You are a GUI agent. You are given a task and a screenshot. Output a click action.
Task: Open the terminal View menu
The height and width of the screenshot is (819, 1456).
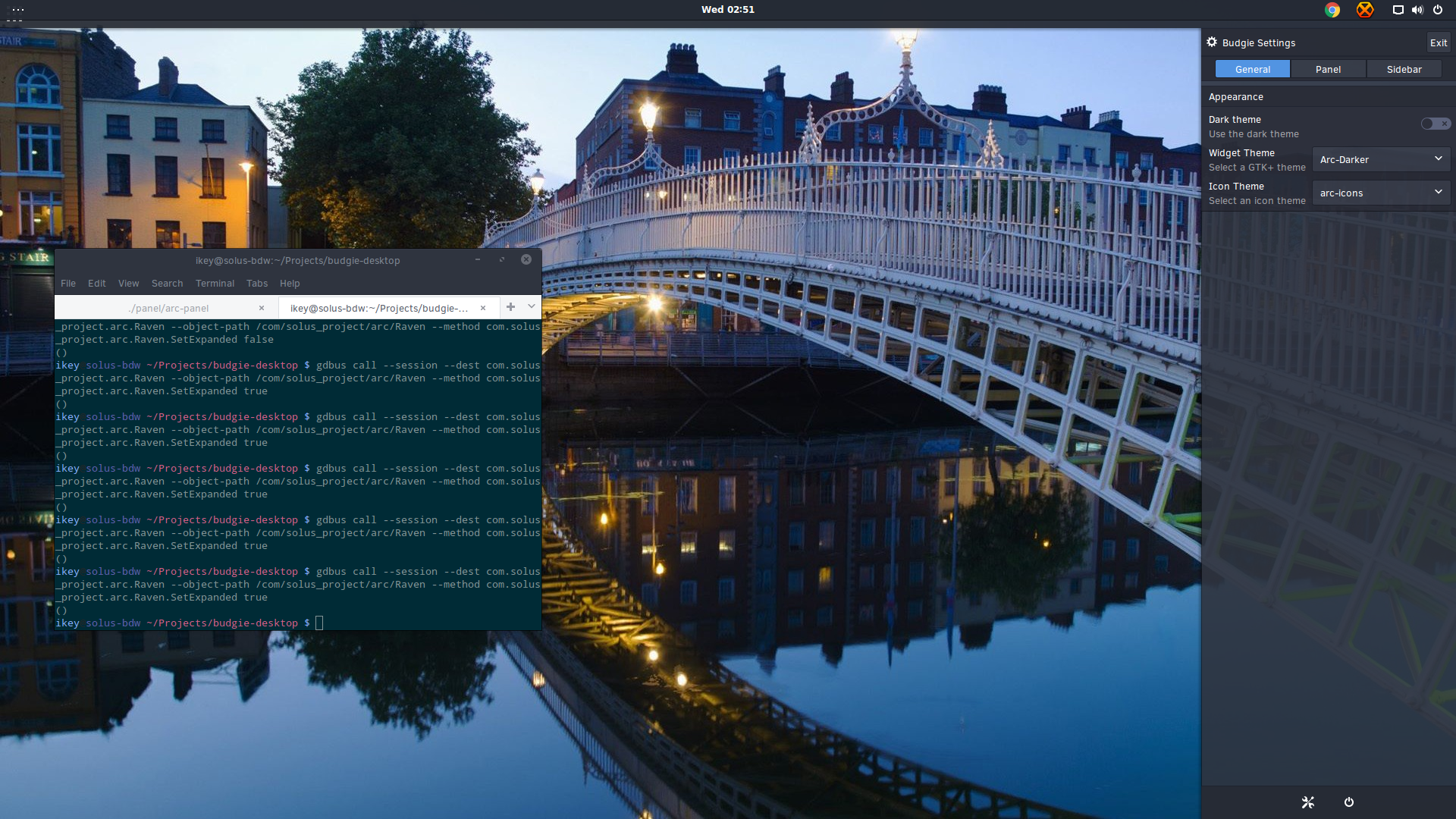coord(129,284)
